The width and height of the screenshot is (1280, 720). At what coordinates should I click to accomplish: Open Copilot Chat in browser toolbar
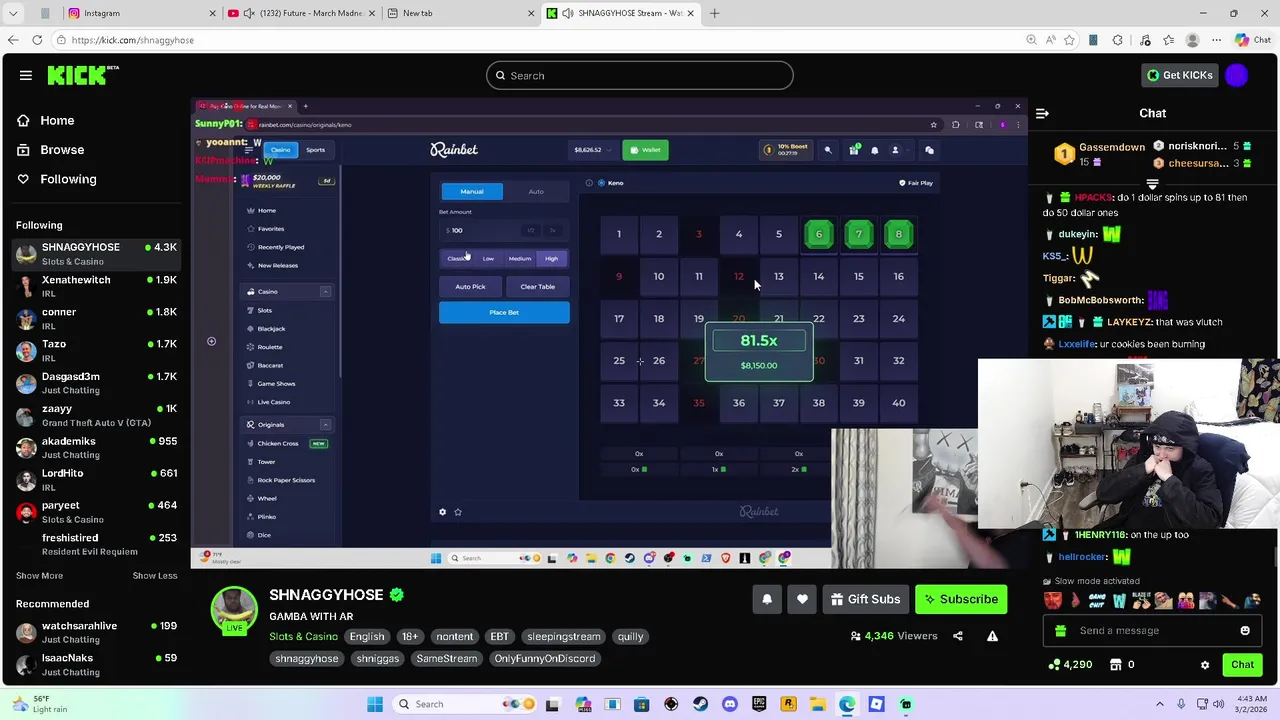[1253, 40]
